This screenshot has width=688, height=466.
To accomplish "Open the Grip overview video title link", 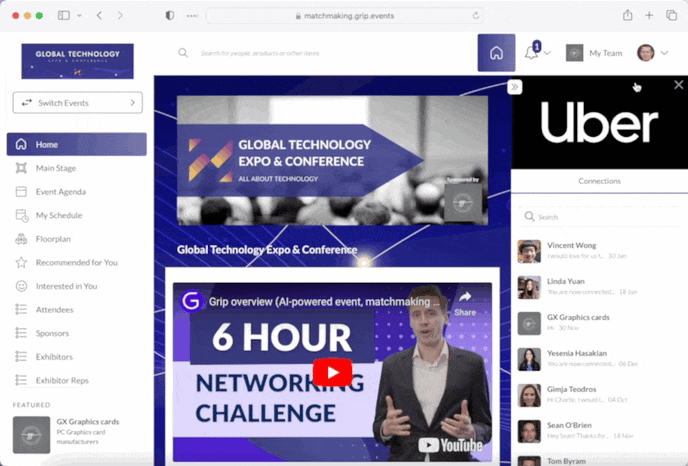I will 324,301.
